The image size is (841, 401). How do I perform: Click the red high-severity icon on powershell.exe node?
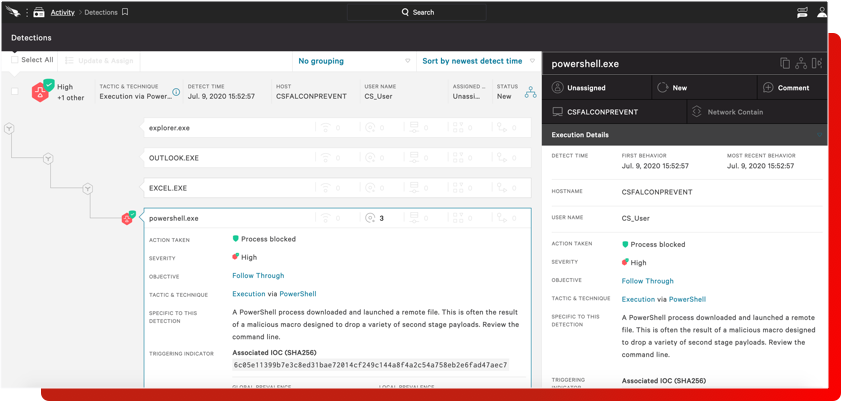tap(127, 218)
